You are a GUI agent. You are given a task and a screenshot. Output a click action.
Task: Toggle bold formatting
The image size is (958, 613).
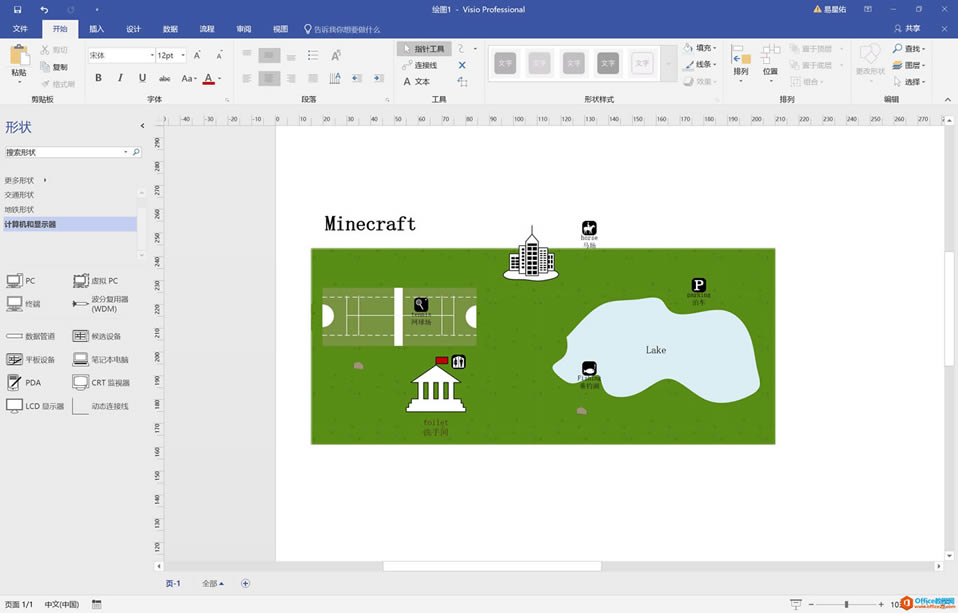point(98,78)
